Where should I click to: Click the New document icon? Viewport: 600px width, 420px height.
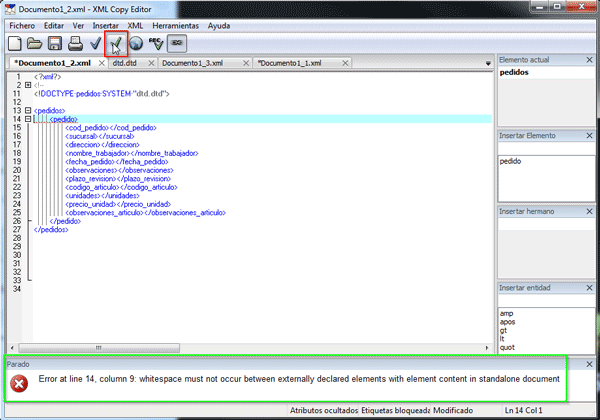coord(15,43)
